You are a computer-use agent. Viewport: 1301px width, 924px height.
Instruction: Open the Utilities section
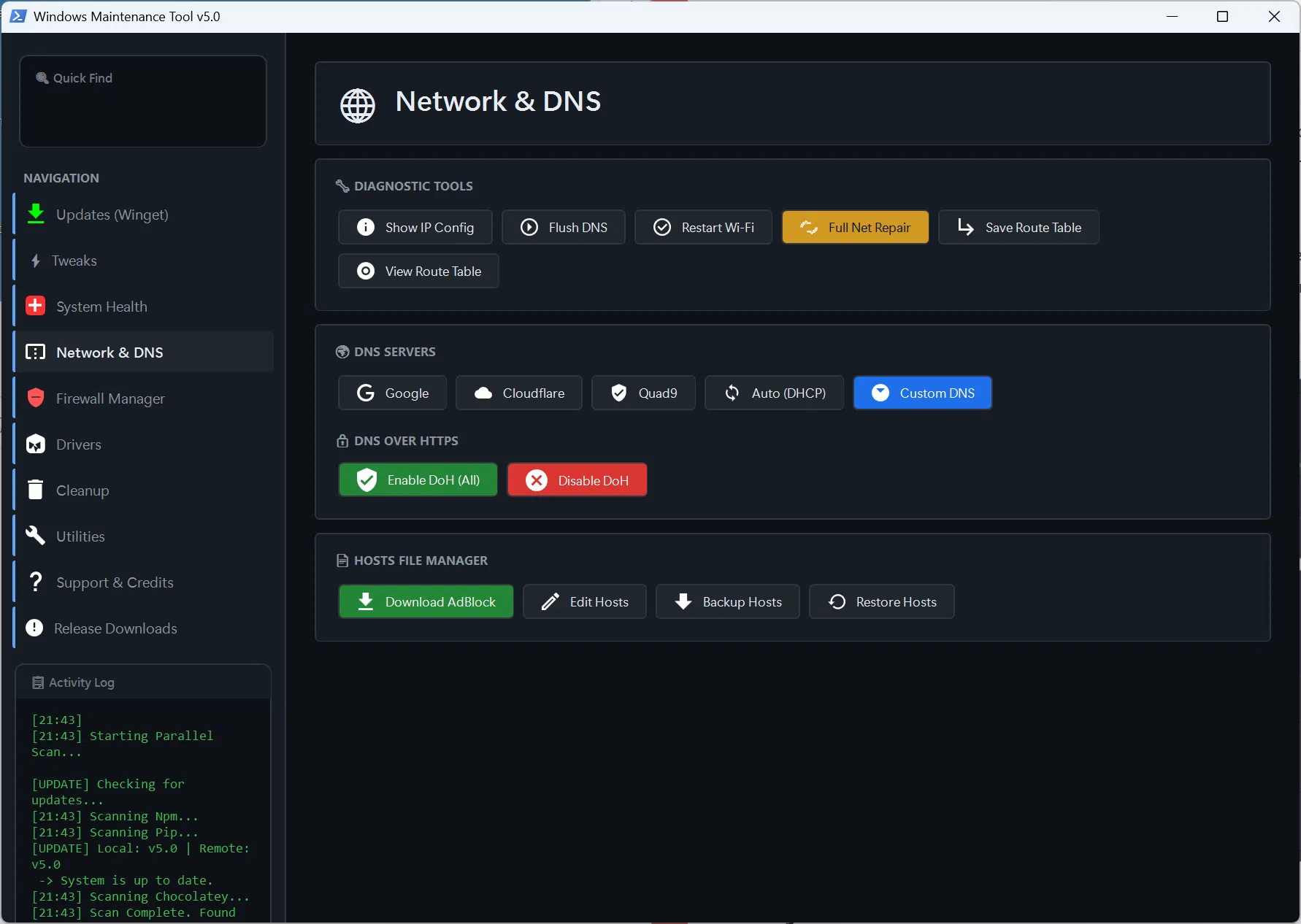click(80, 536)
